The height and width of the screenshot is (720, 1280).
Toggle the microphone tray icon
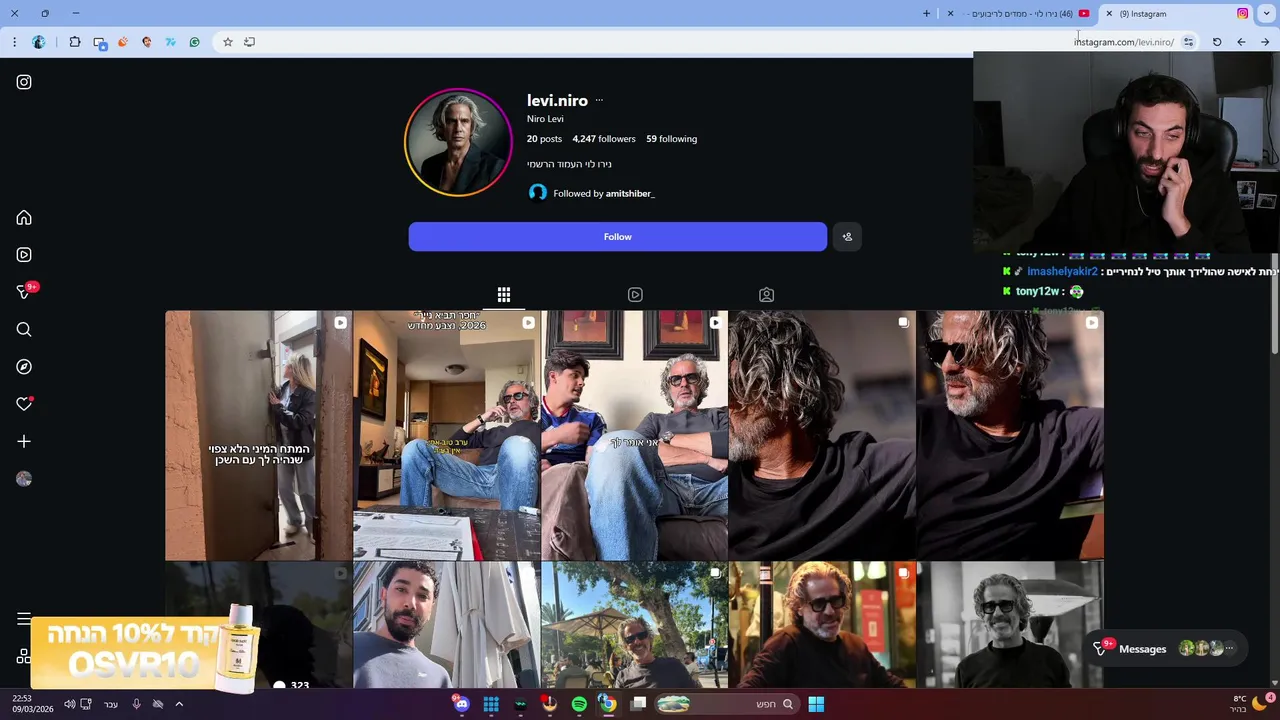(x=136, y=704)
